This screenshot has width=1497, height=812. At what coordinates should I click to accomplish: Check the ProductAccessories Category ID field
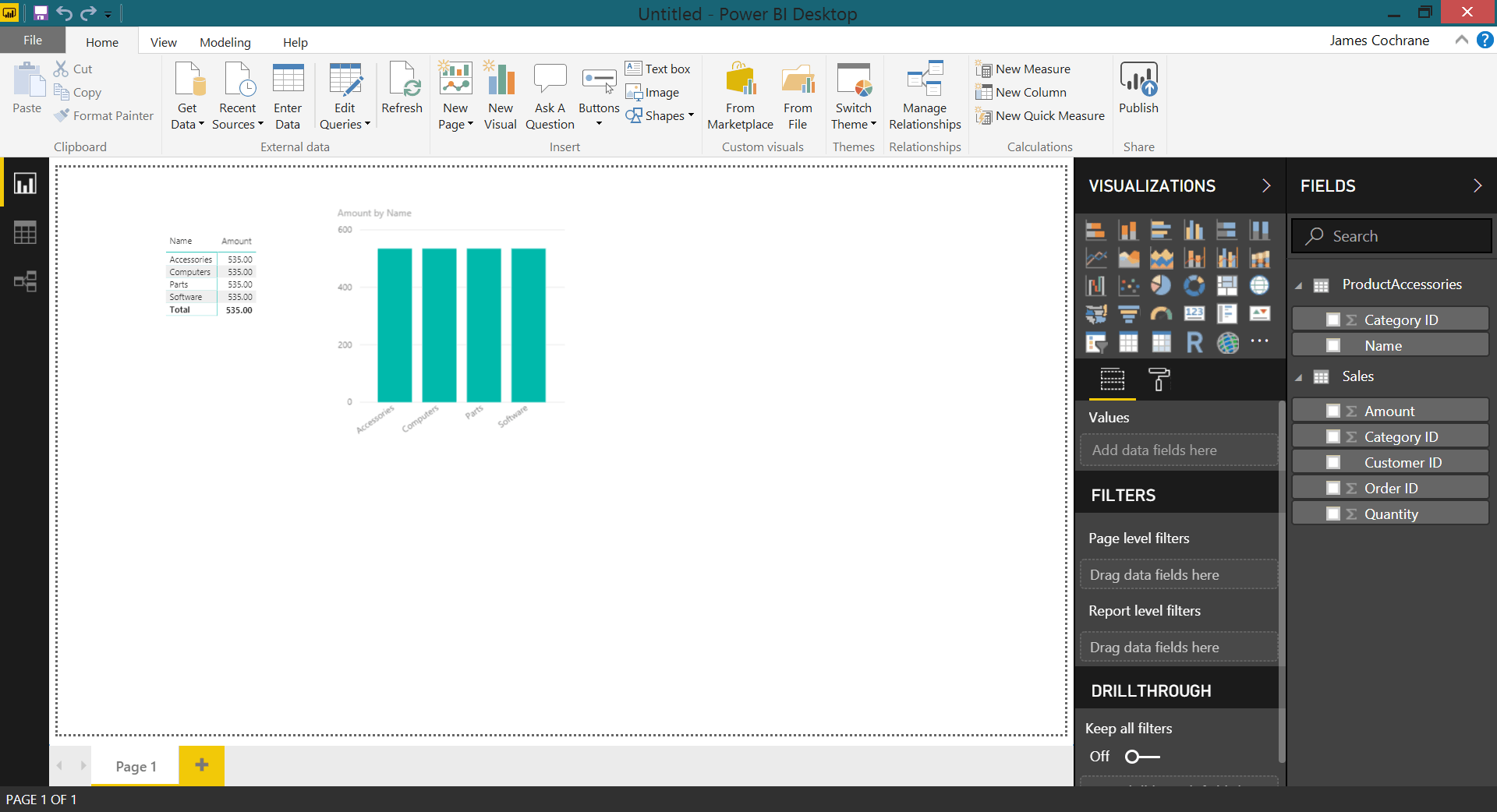tap(1333, 320)
